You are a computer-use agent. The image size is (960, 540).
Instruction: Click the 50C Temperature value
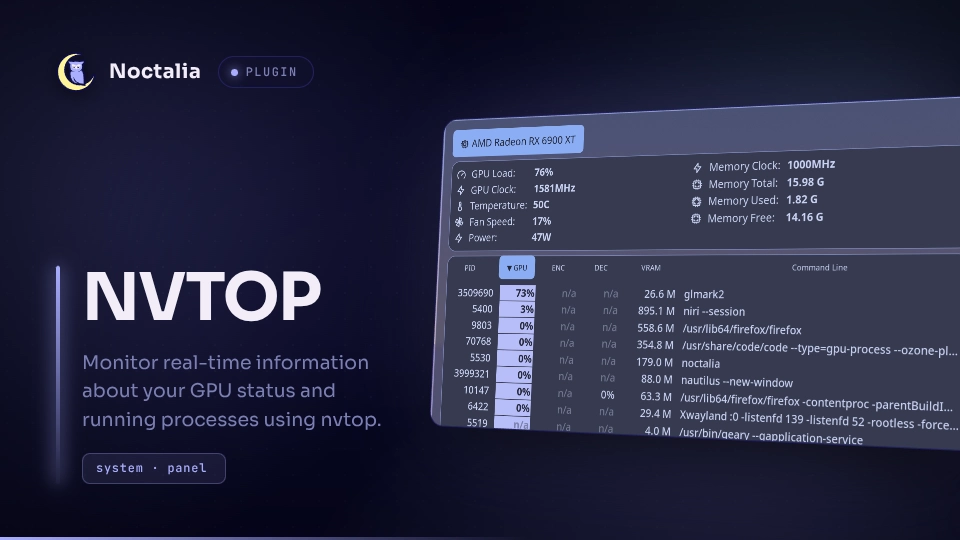[541, 204]
